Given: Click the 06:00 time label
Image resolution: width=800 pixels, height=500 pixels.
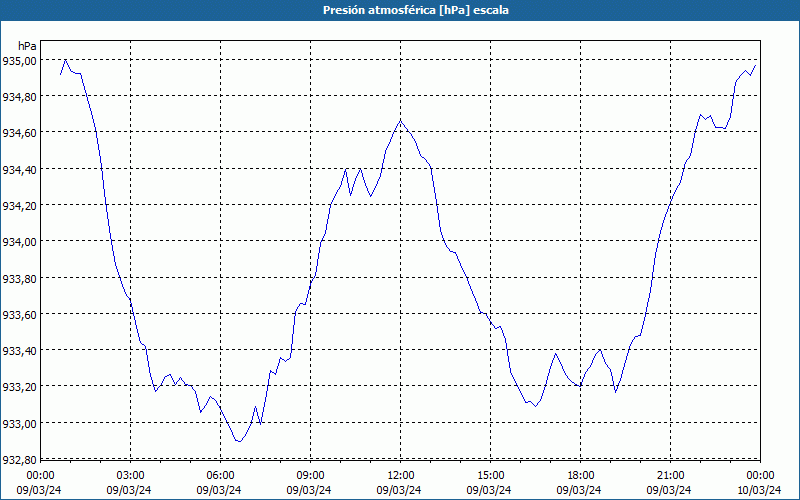Looking at the screenshot, I should click(x=220, y=476).
